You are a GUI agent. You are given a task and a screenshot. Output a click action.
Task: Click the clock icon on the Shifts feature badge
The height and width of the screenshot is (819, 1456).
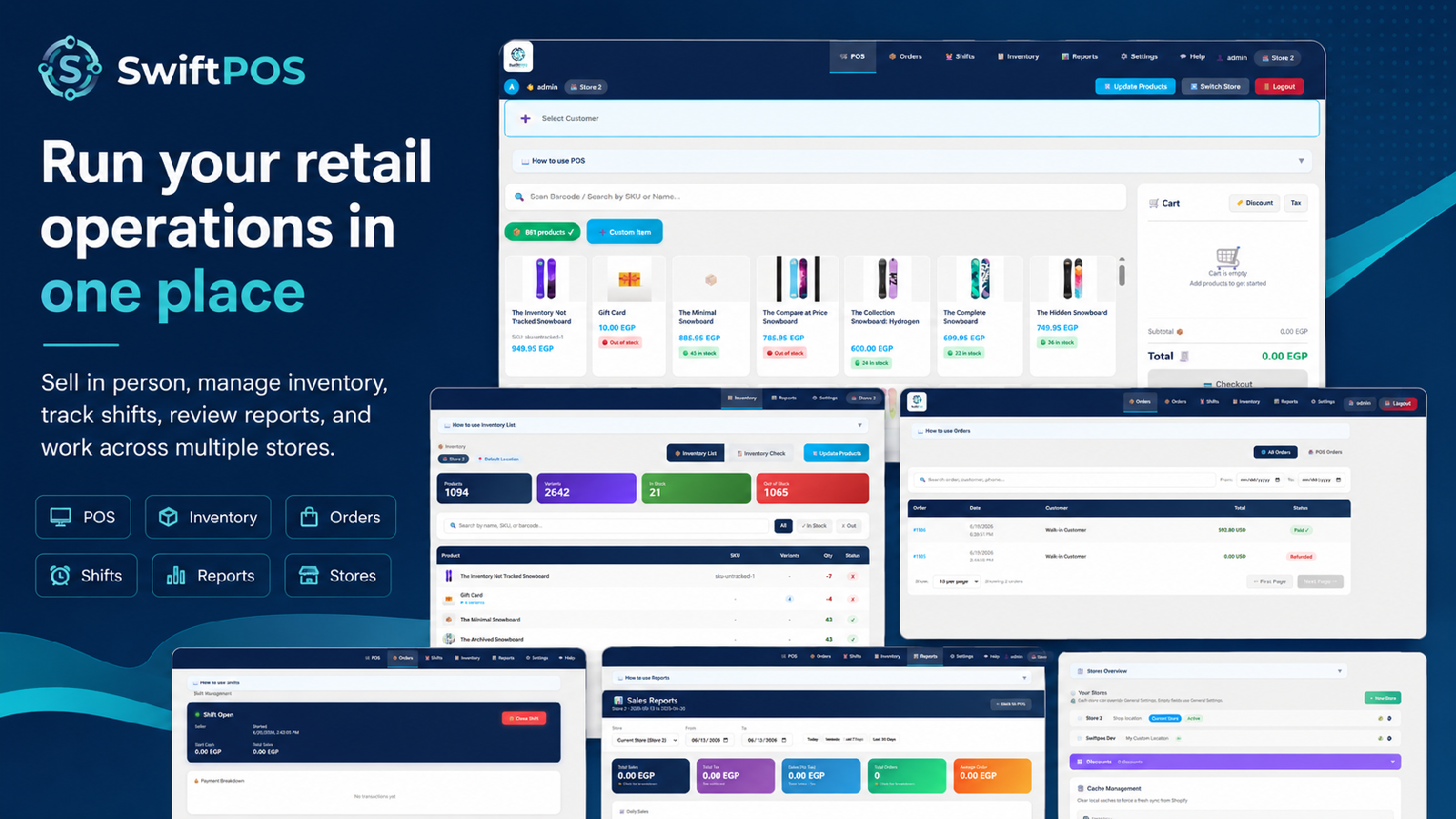(x=60, y=575)
